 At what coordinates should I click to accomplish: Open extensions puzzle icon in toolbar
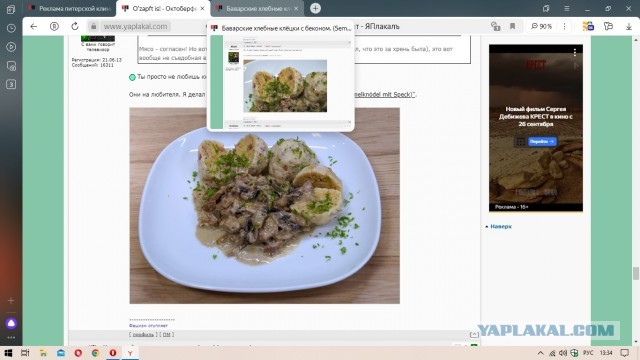point(609,27)
